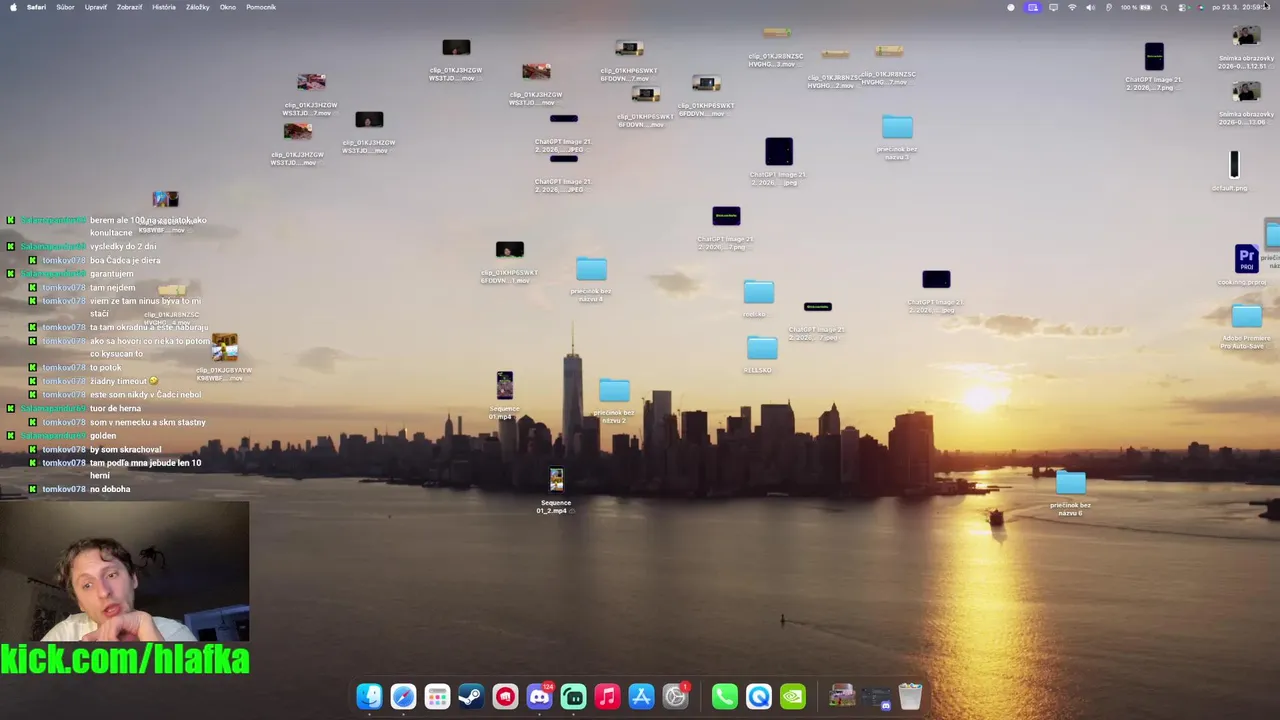Click the purple screen sharing menu icon

[x=1032, y=7]
